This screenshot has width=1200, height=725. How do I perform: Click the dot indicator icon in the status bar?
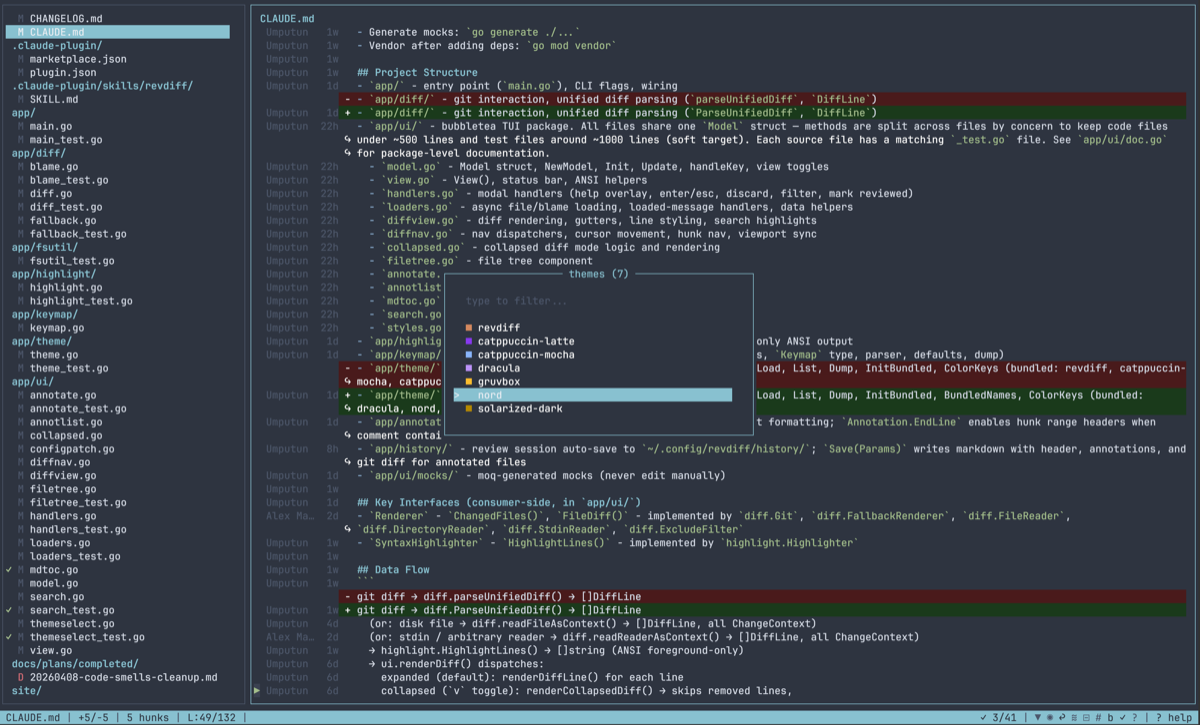tap(1051, 717)
